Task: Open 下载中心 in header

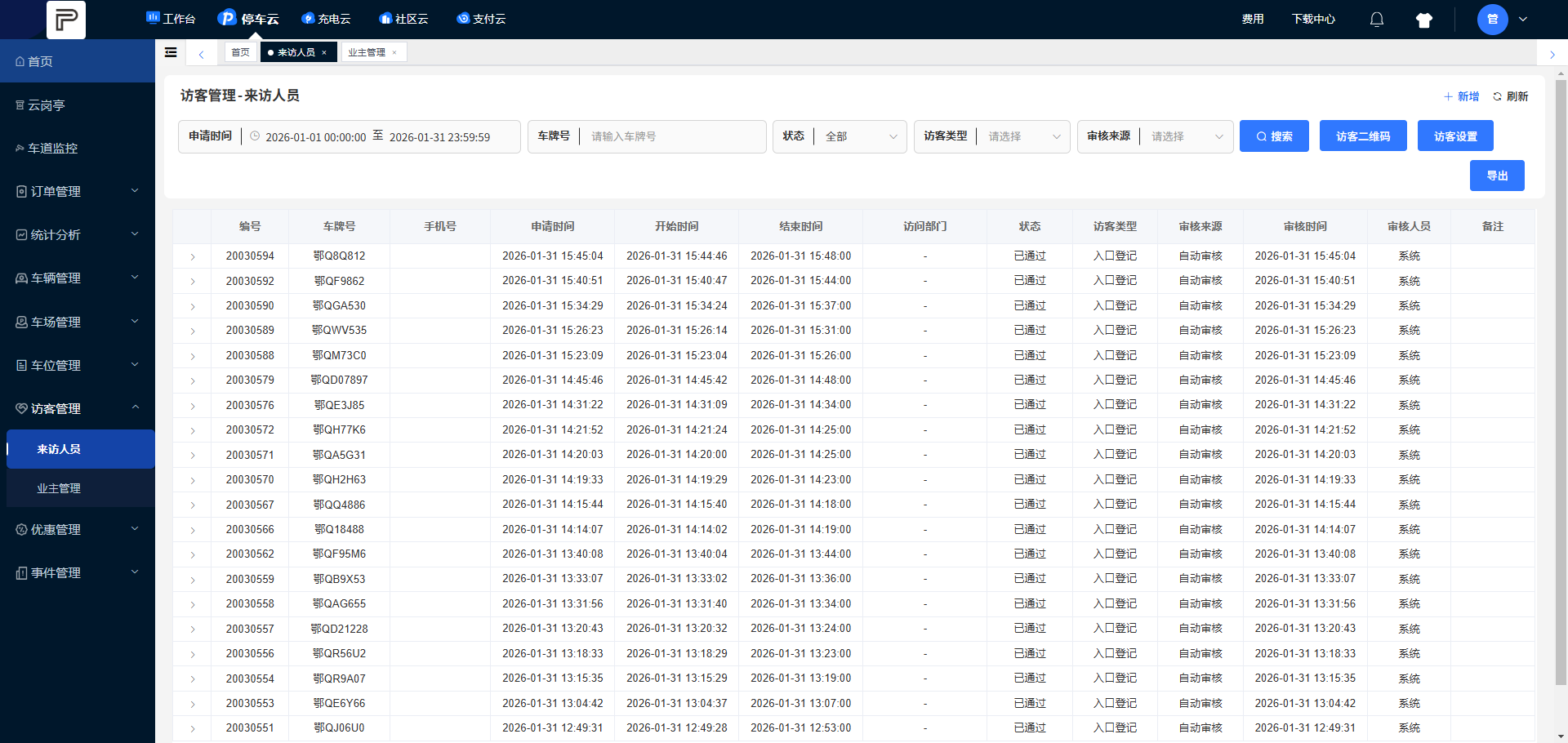Action: (1313, 19)
